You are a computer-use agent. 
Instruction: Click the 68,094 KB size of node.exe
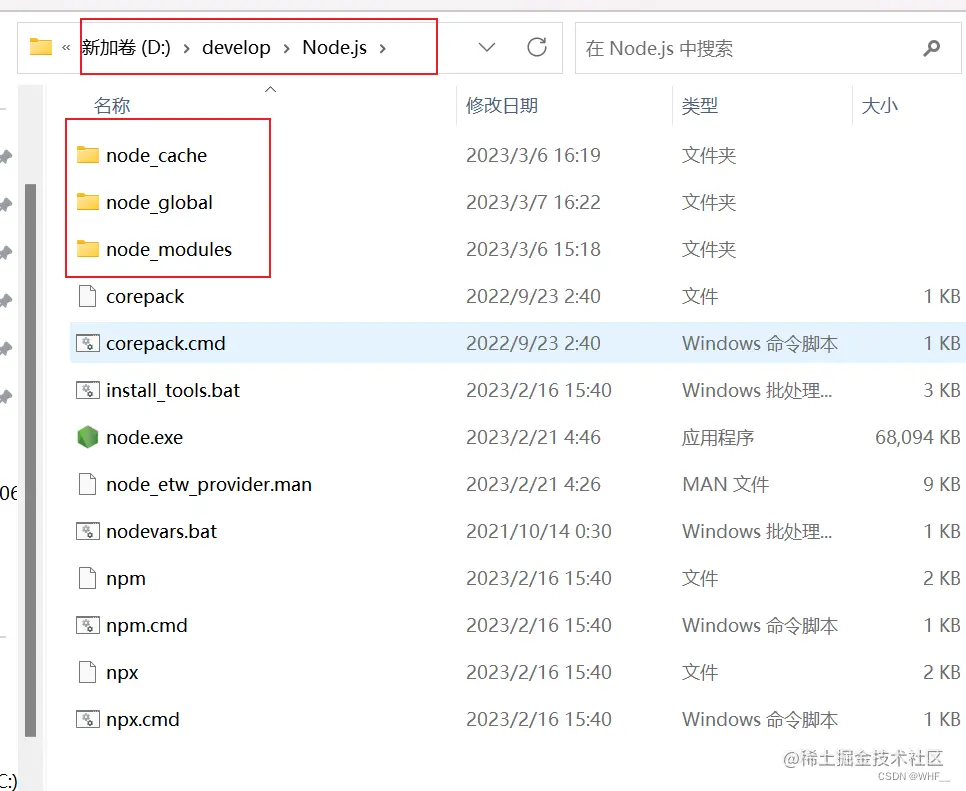click(917, 437)
